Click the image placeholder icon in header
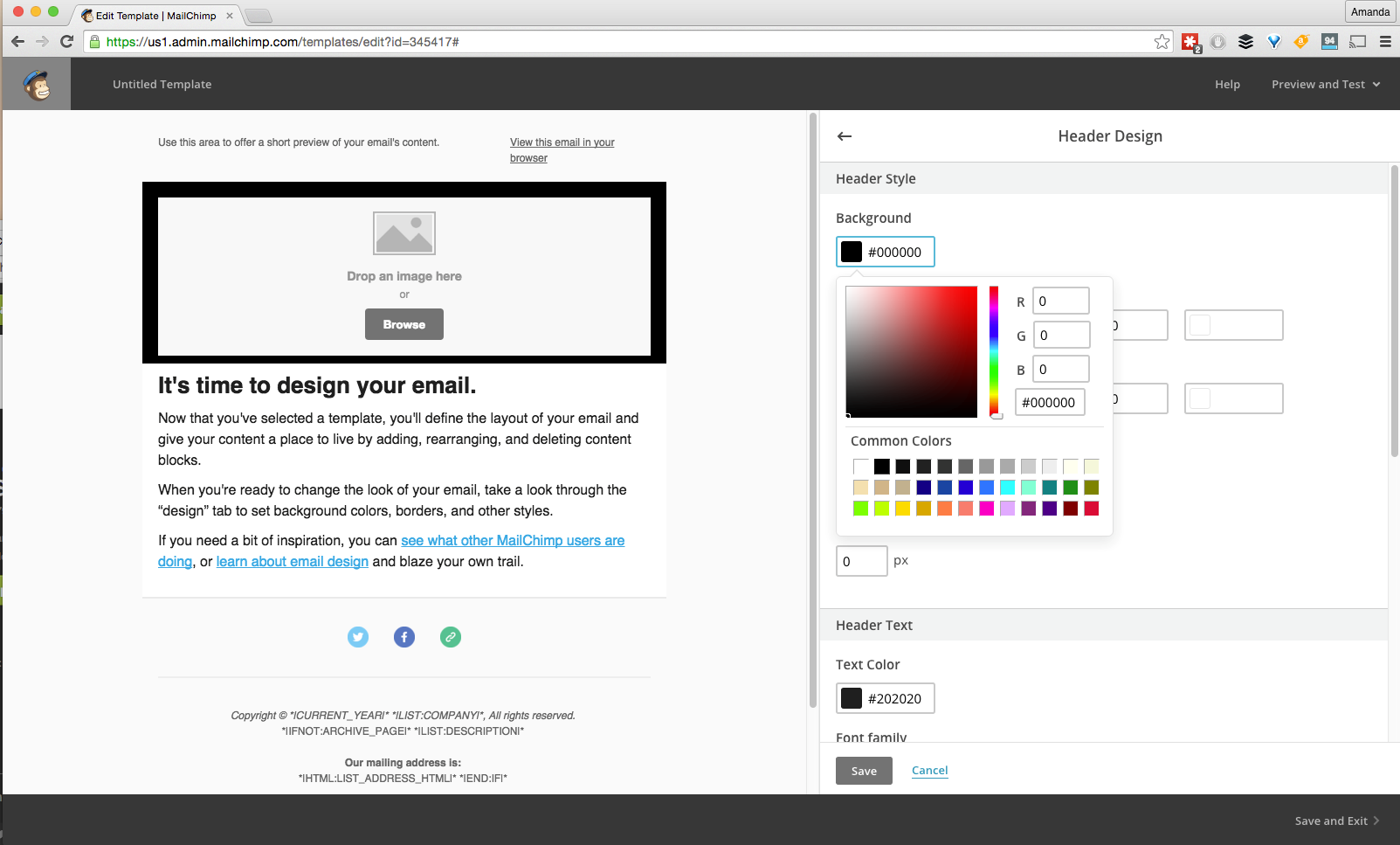This screenshot has height=845, width=1400. point(404,233)
